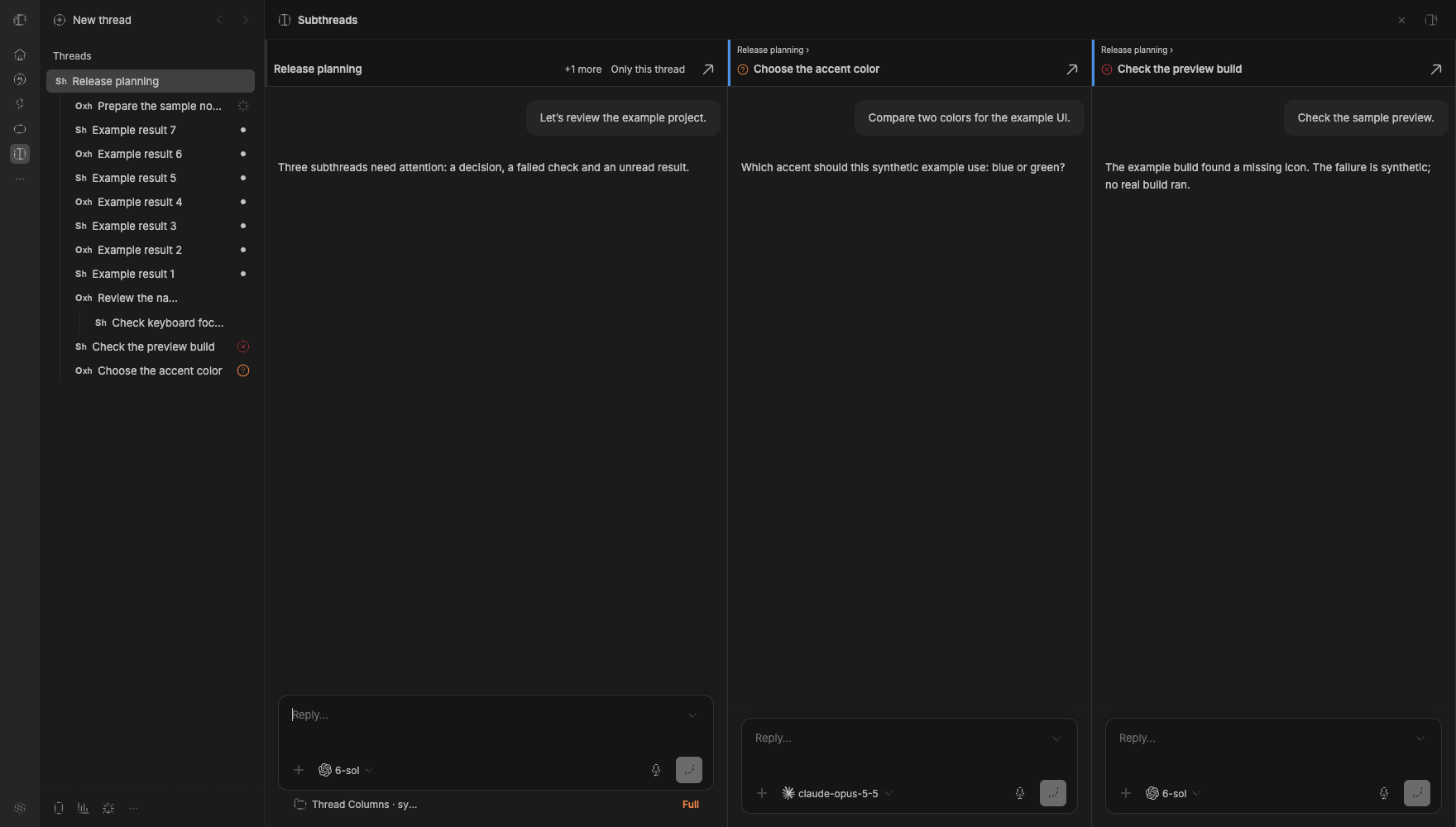Open the Home icon in left rail
Image resolution: width=1456 pixels, height=827 pixels.
click(x=20, y=55)
